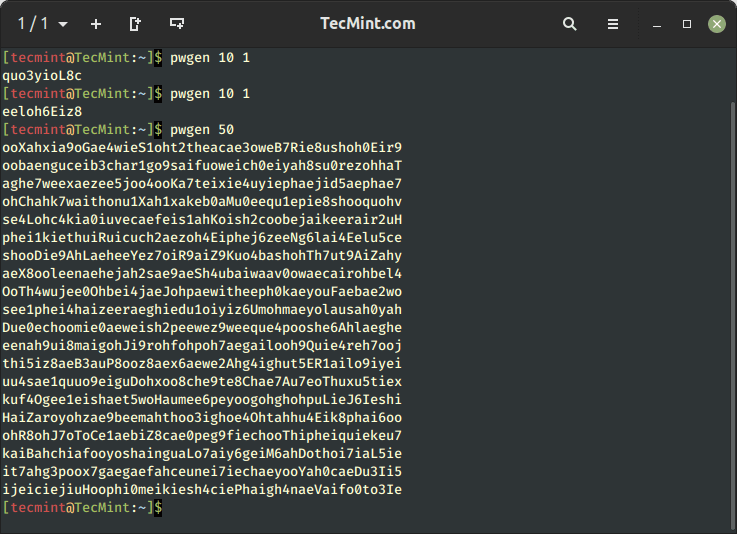Click password output quo3yioL8c
This screenshot has width=737, height=534.
[x=42, y=76]
